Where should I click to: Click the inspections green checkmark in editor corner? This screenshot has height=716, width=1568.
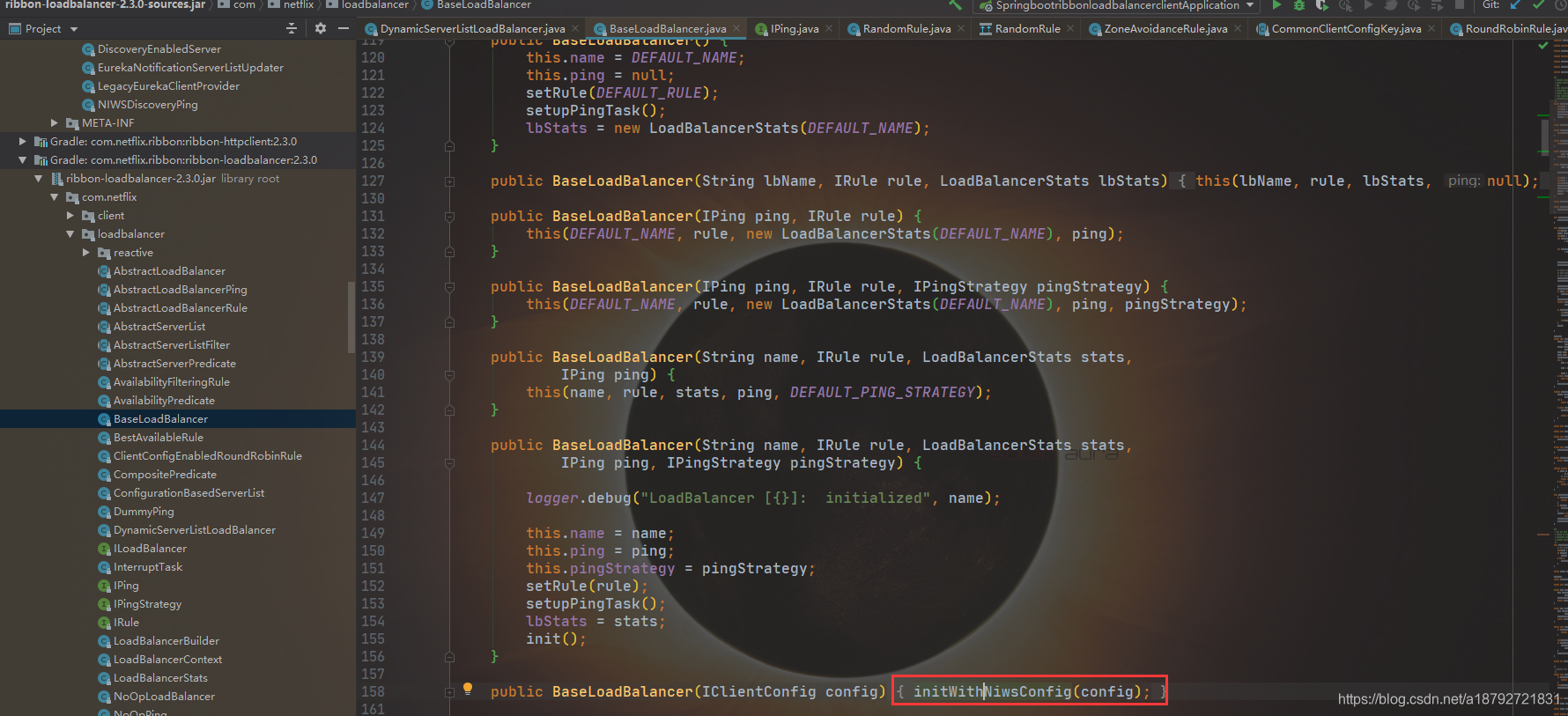tap(1542, 45)
